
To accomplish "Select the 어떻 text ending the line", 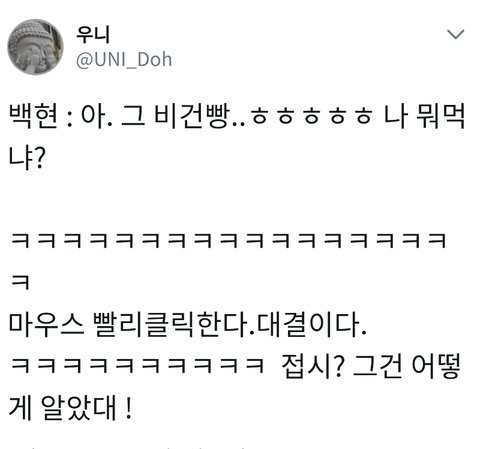I will pos(436,366).
